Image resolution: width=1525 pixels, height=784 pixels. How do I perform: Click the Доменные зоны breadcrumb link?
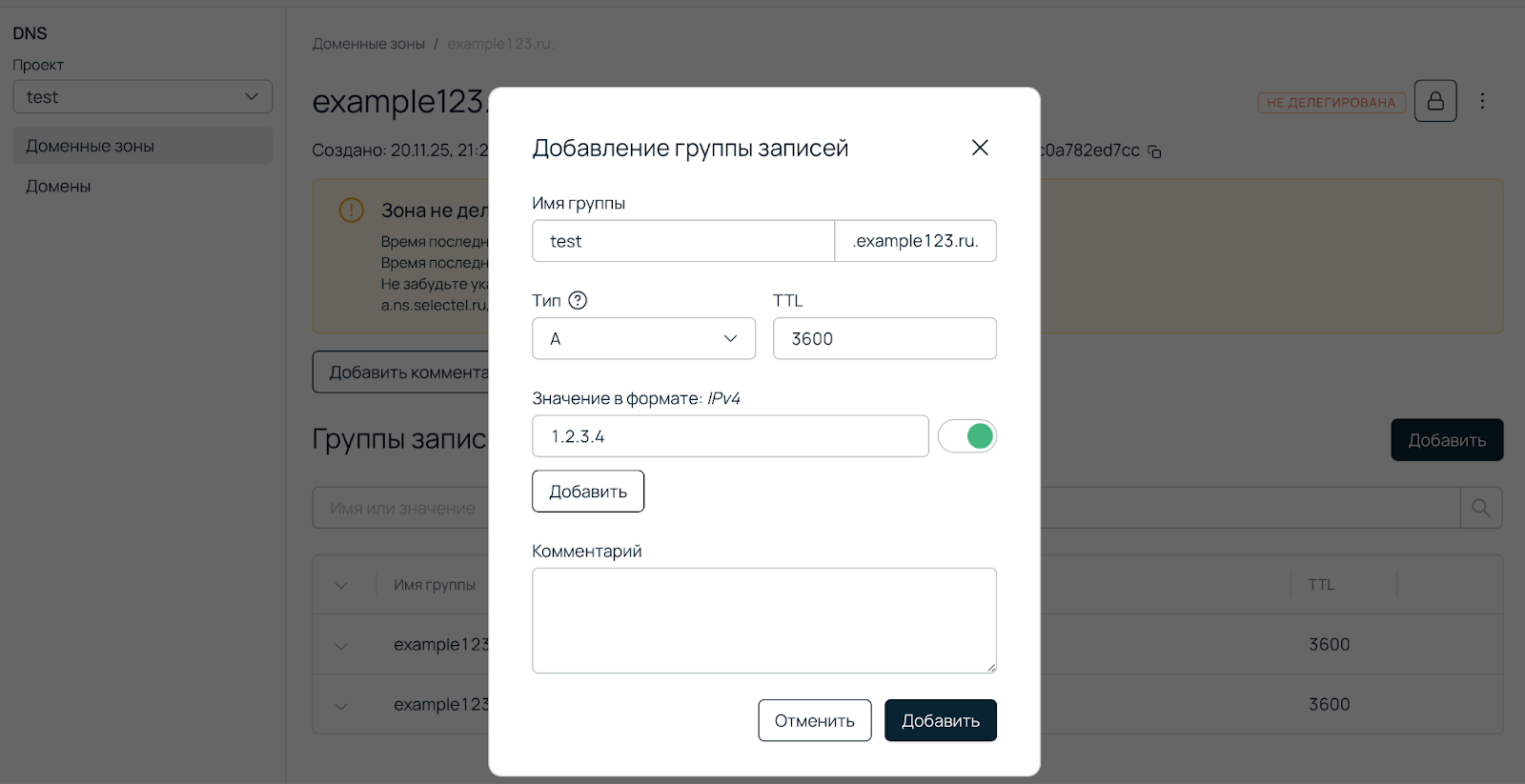367,43
